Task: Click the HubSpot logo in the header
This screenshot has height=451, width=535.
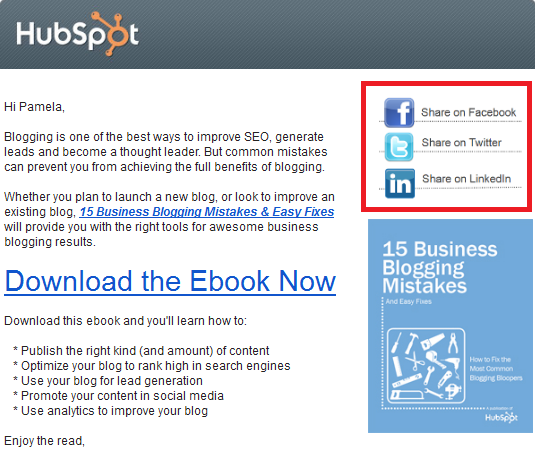Action: click(x=77, y=33)
